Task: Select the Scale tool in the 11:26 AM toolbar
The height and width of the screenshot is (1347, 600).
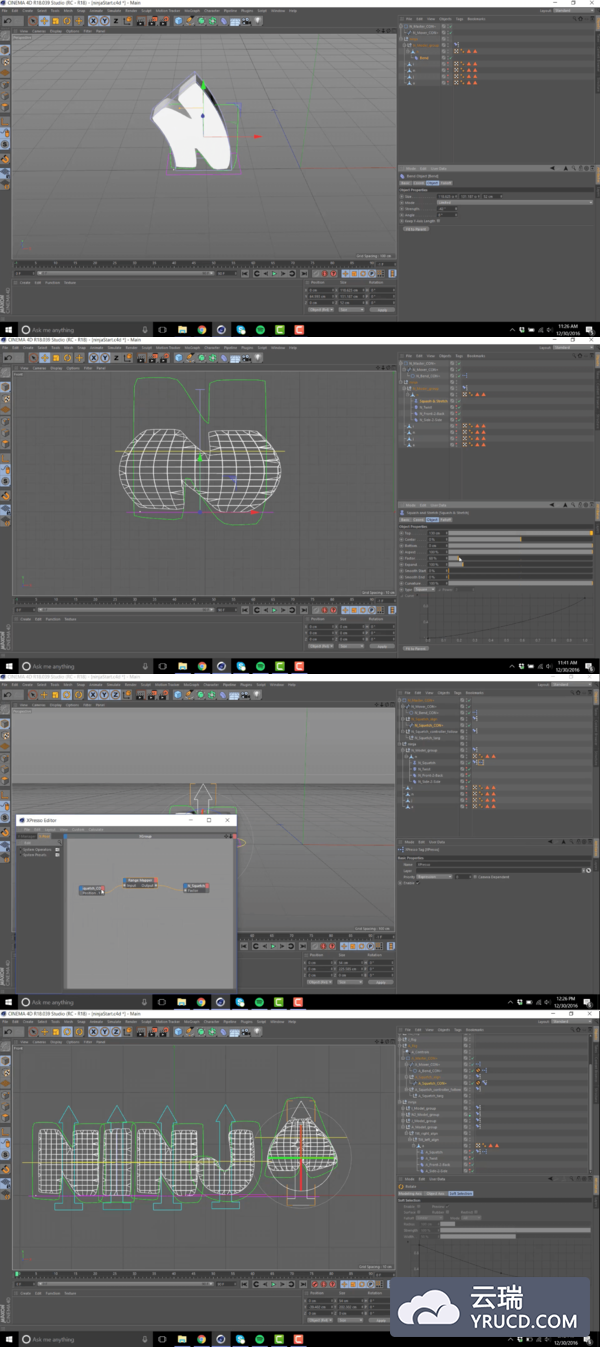Action: tap(55, 20)
